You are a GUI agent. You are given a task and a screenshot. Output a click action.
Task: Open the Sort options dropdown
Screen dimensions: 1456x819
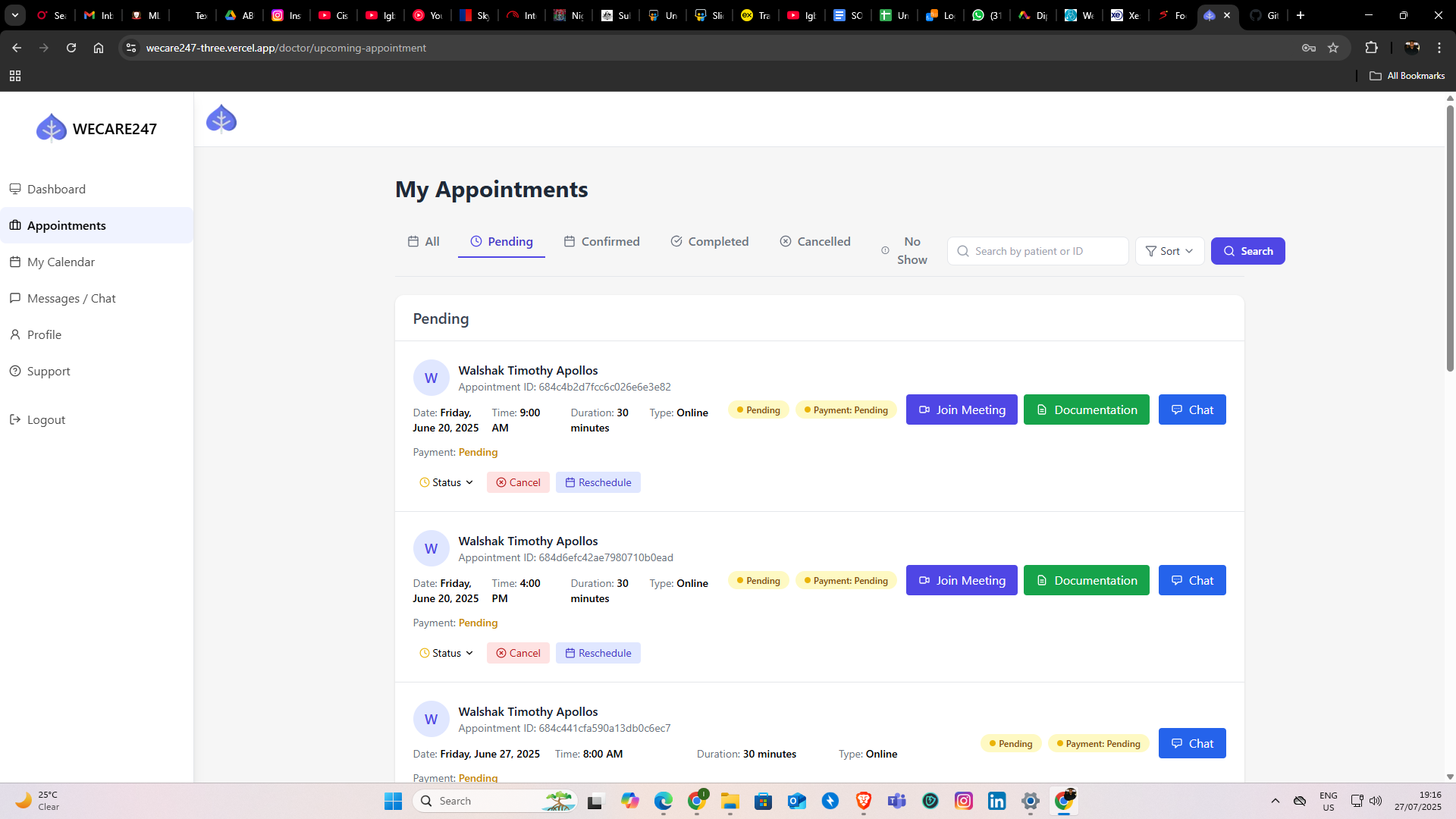point(1169,251)
